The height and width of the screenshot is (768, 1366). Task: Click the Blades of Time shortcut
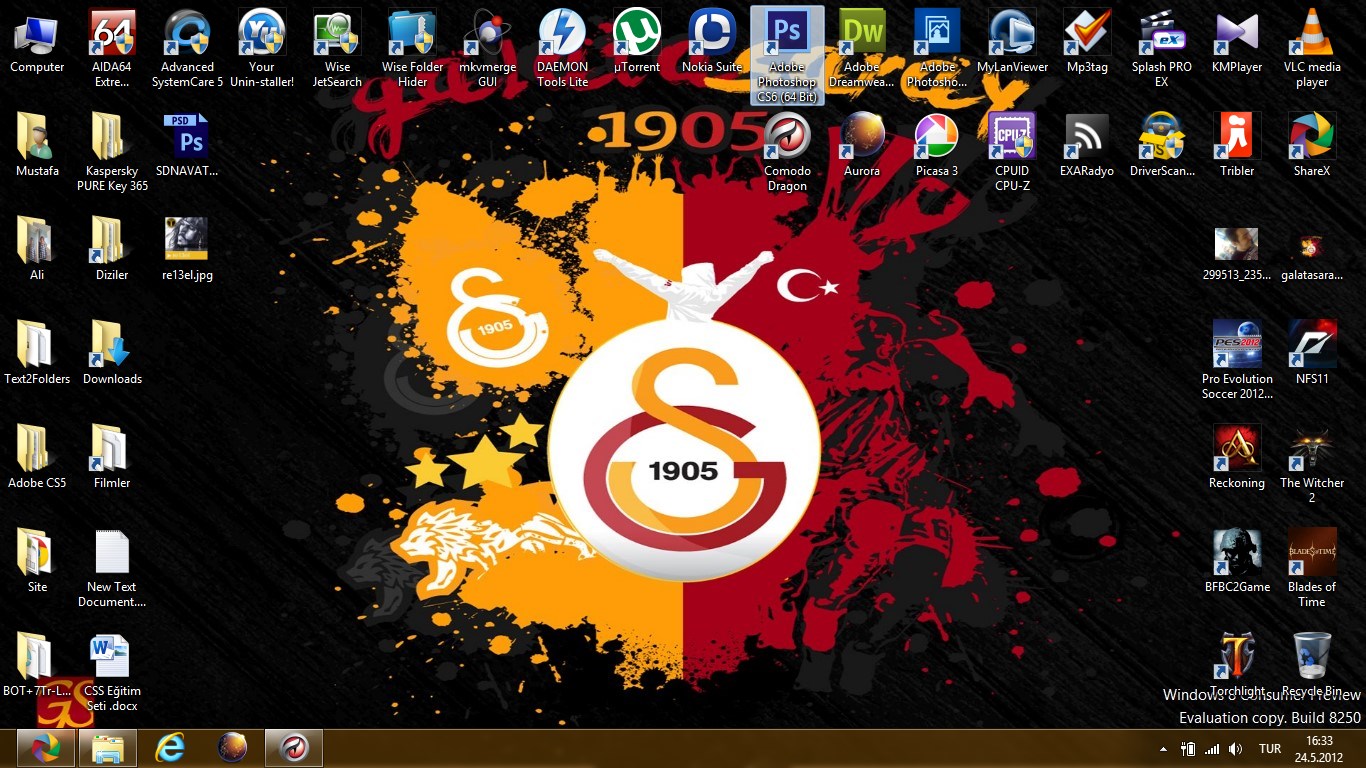1312,568
